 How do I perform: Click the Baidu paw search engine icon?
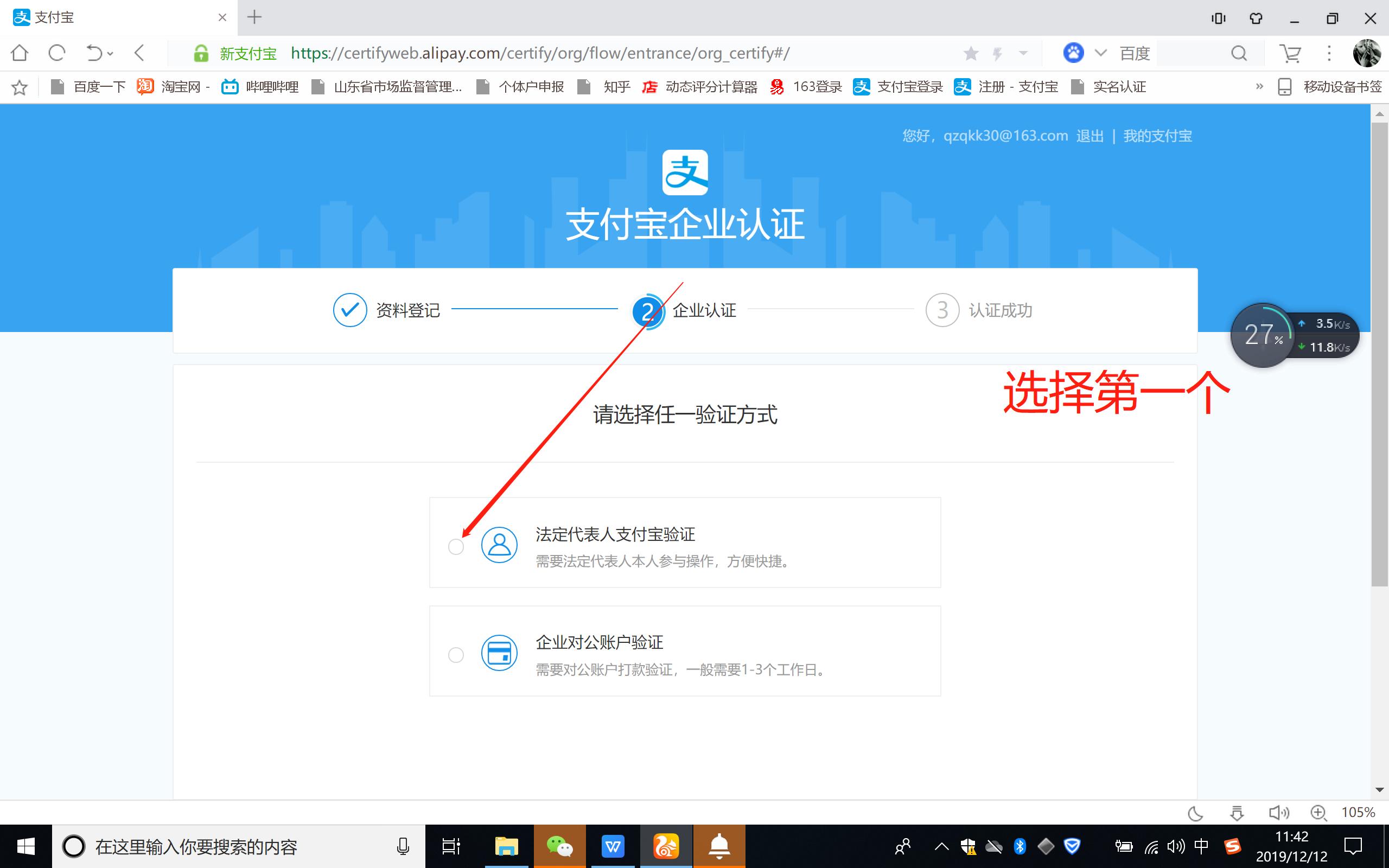point(1073,53)
